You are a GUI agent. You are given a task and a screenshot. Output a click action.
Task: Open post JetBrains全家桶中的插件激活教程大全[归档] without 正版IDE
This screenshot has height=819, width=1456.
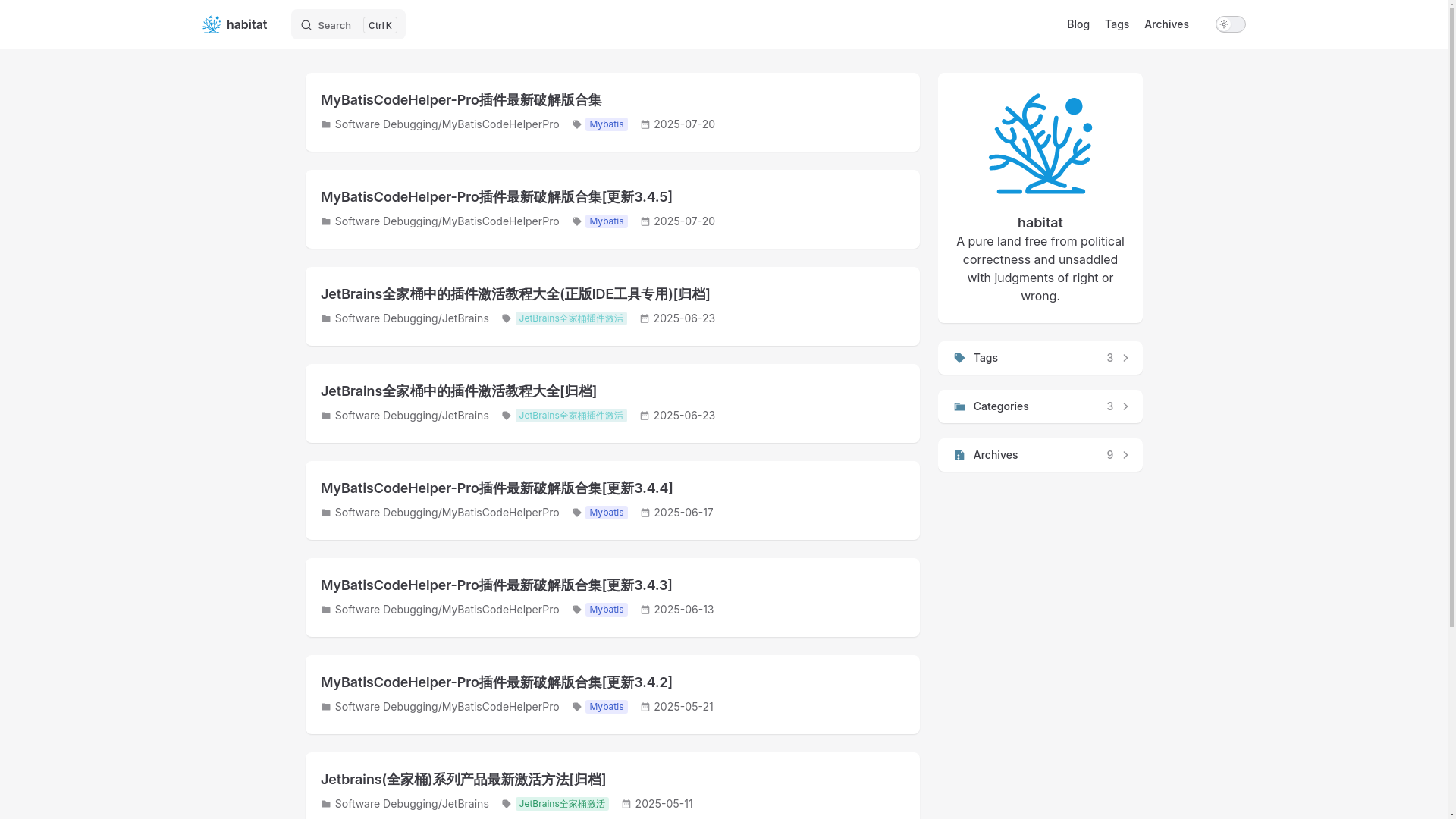458,391
